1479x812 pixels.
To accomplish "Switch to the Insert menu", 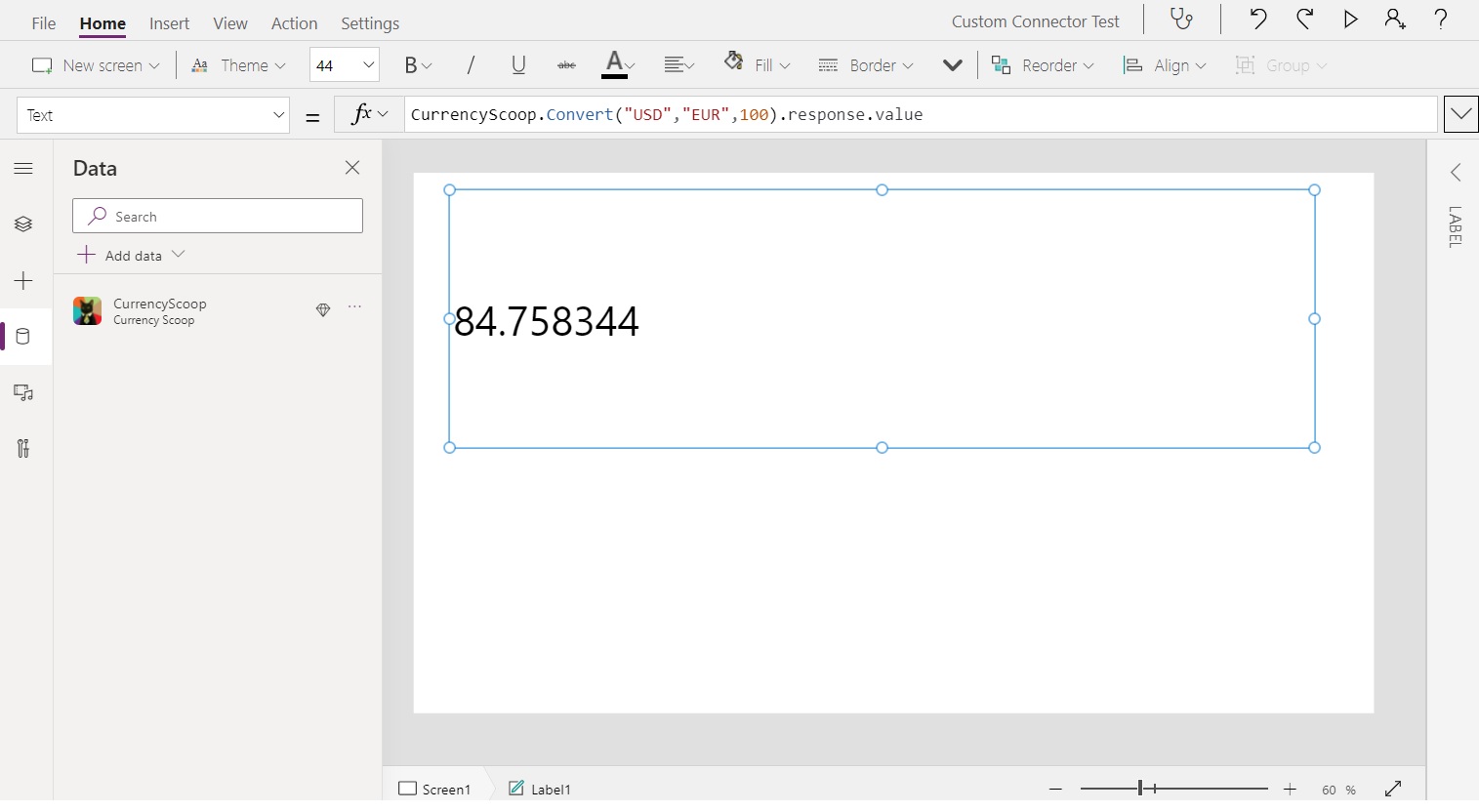I will pos(169,22).
